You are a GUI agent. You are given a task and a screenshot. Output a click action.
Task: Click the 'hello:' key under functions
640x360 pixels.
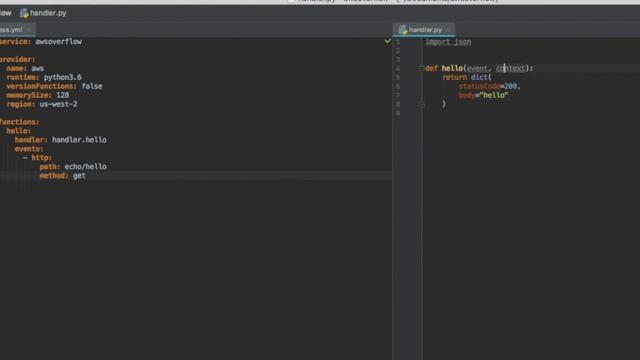[x=18, y=131]
